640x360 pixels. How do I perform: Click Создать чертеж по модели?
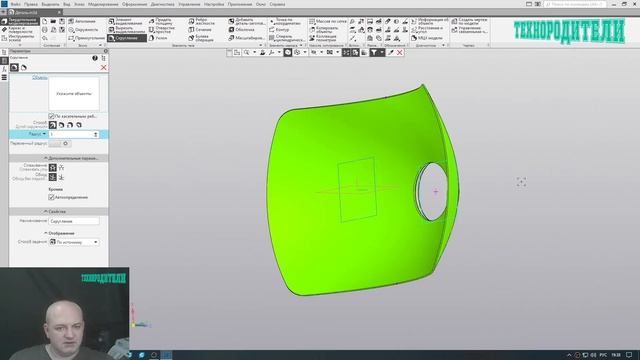tap(470, 21)
